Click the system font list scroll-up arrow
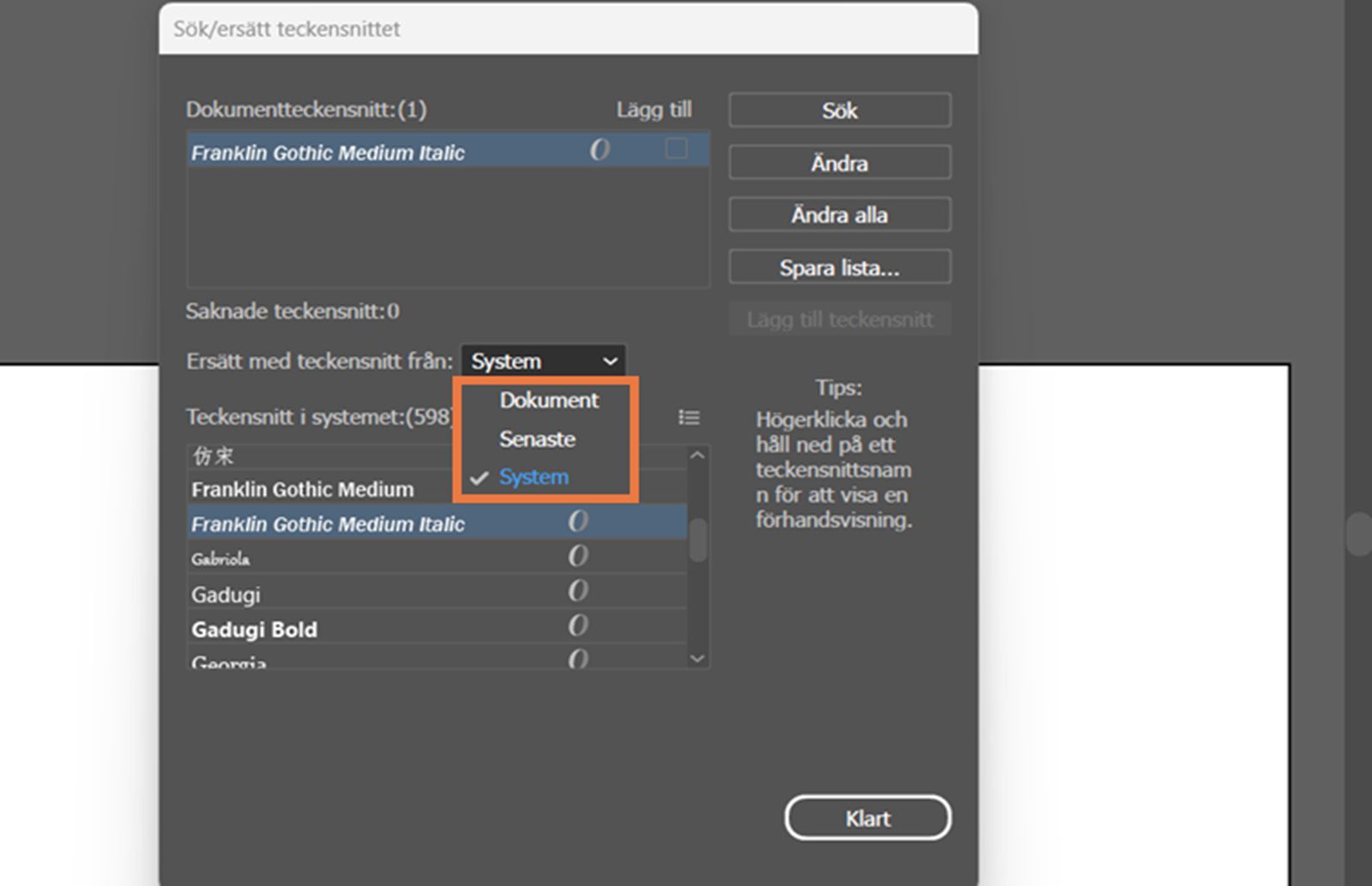Viewport: 1372px width, 886px height. pos(698,455)
